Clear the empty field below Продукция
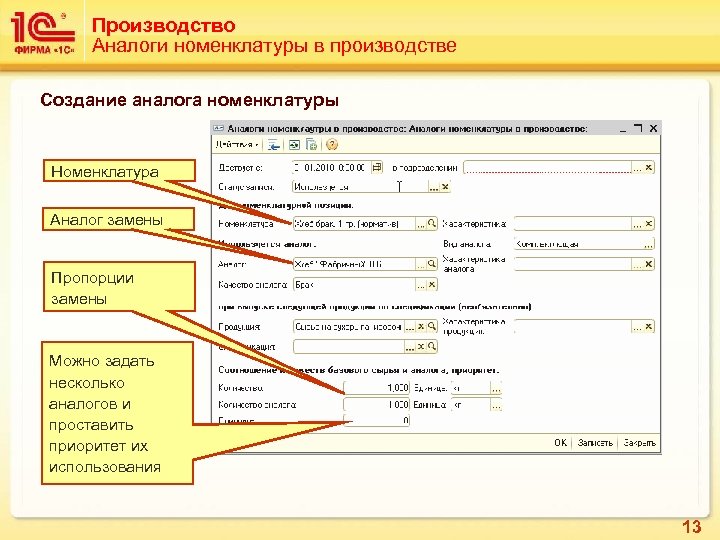The height and width of the screenshot is (540, 720). point(421,347)
